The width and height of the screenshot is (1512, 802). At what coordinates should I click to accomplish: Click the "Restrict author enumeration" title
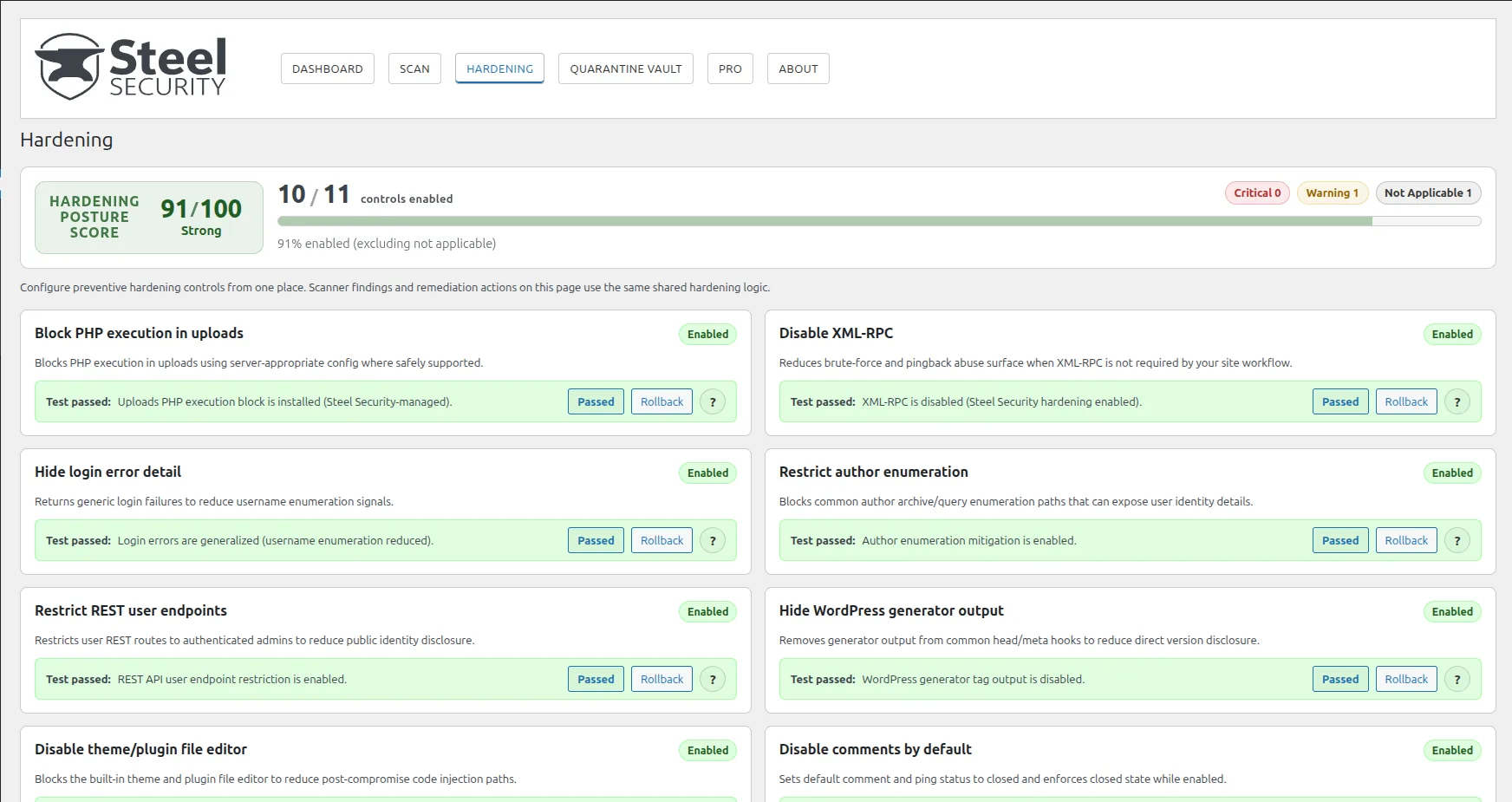point(873,472)
